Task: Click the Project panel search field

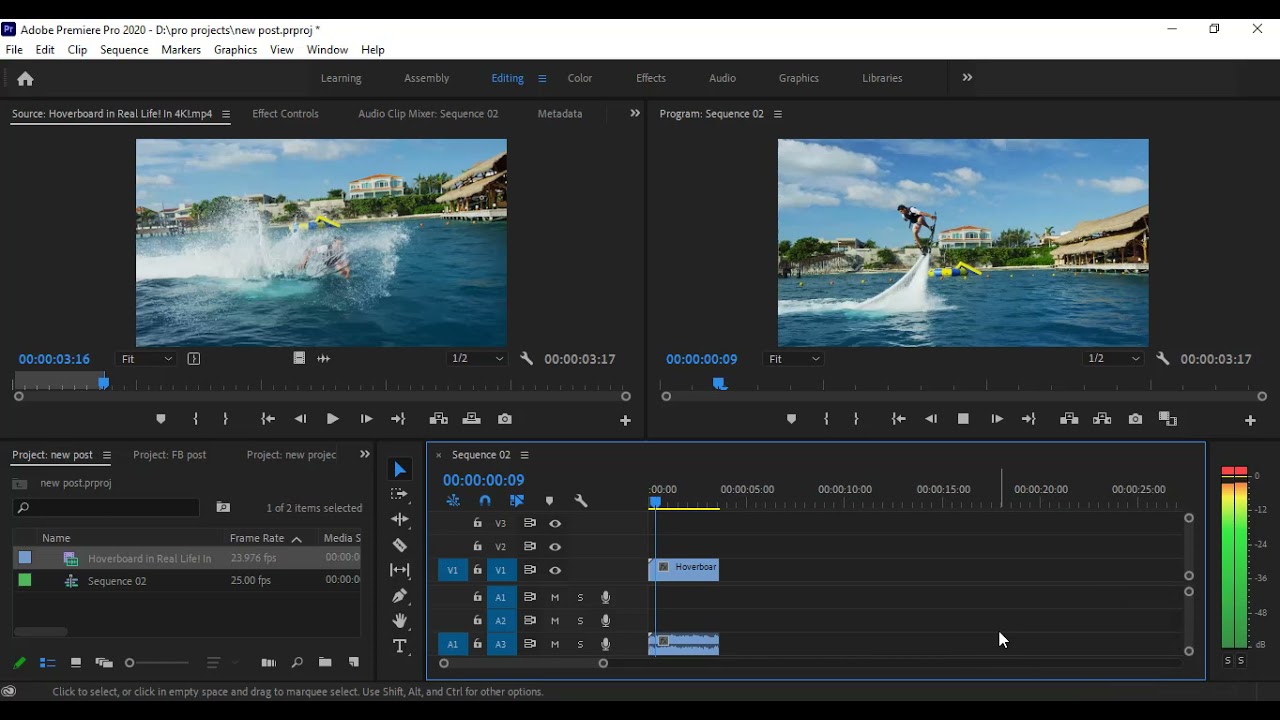Action: pos(108,508)
